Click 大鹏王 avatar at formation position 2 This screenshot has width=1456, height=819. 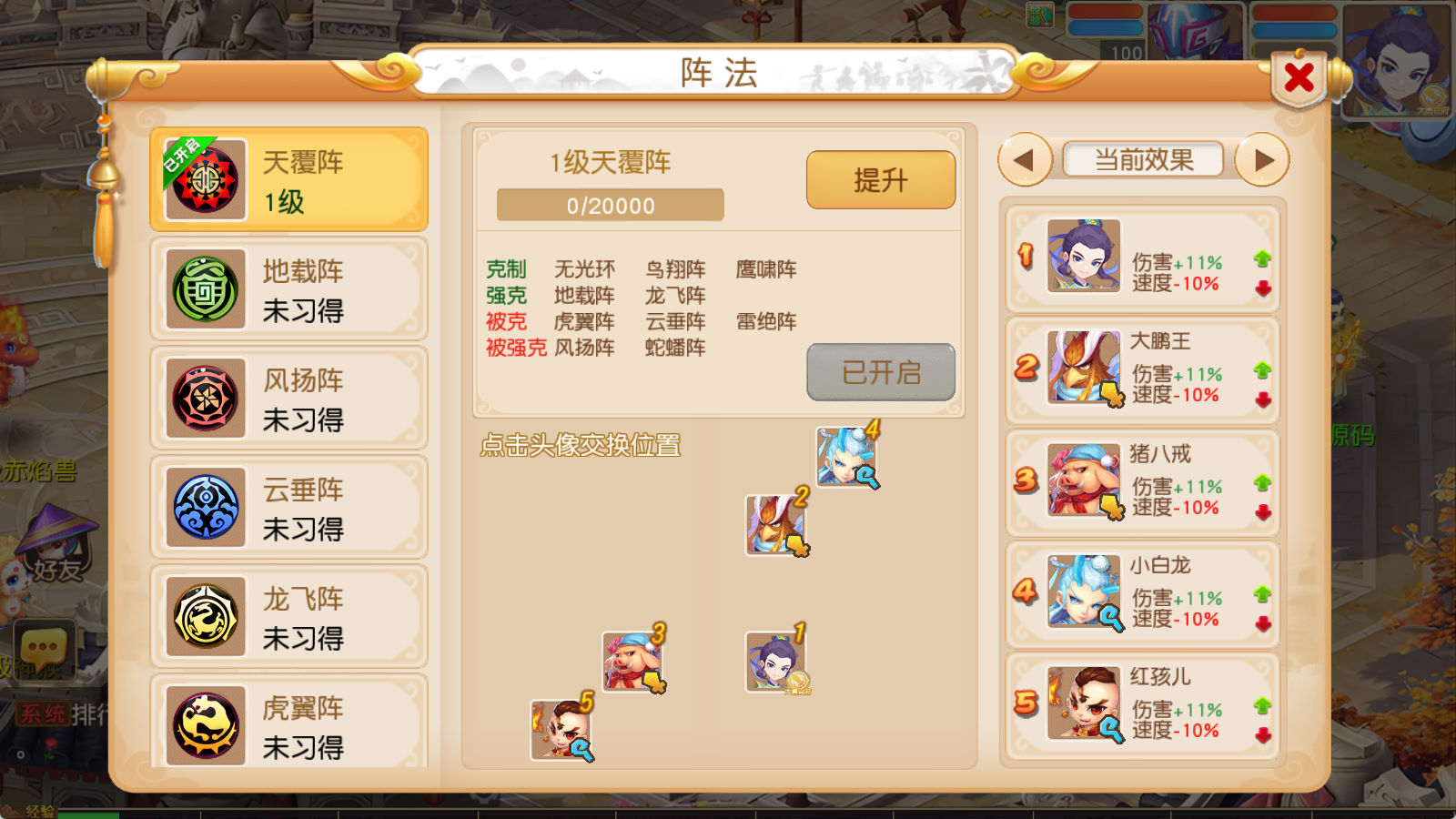[x=775, y=524]
